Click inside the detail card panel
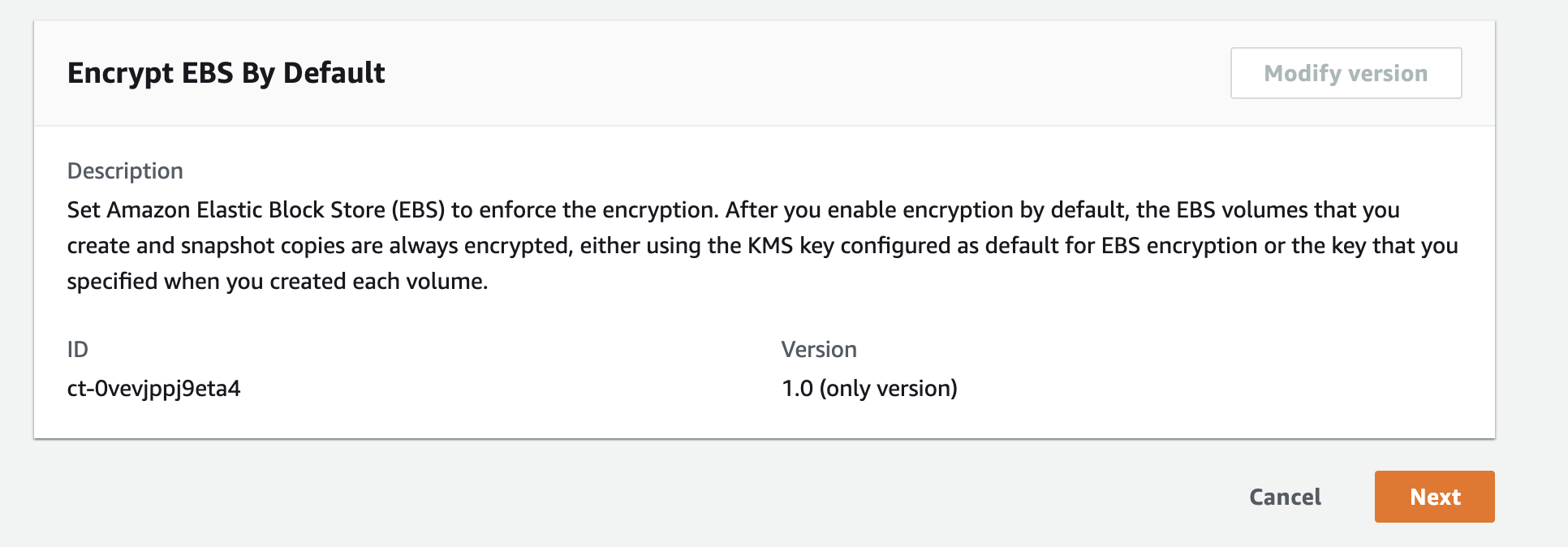This screenshot has width=1568, height=547. [x=779, y=317]
